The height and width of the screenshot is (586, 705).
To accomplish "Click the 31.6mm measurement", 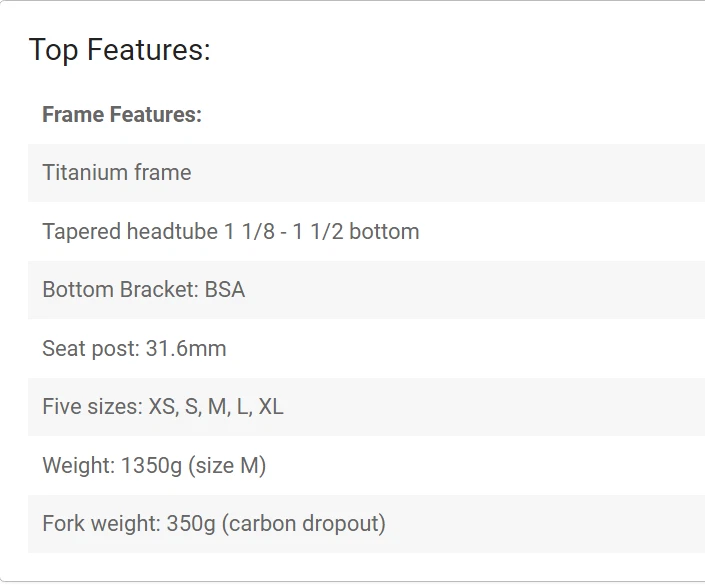I will tap(186, 349).
